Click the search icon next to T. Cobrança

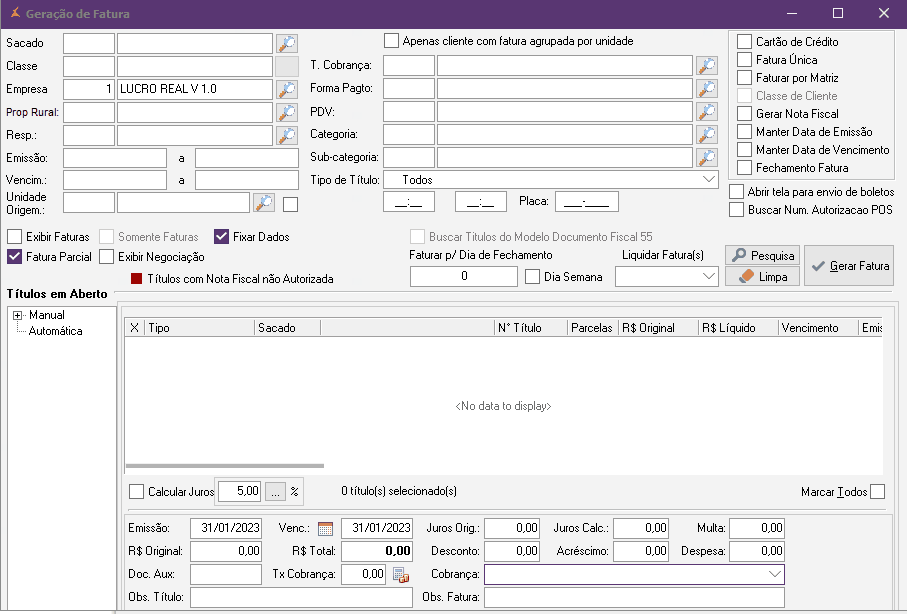click(707, 66)
